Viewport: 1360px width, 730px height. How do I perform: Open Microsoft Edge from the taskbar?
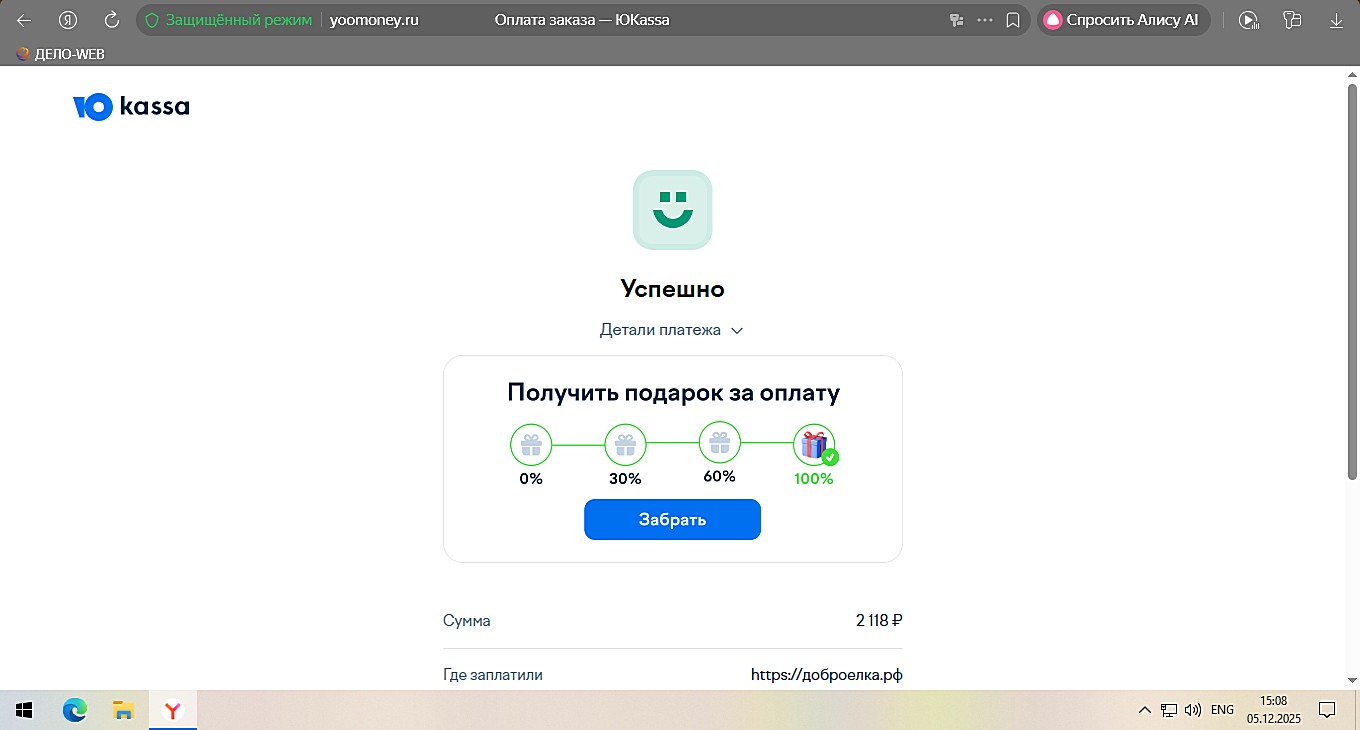coord(74,710)
